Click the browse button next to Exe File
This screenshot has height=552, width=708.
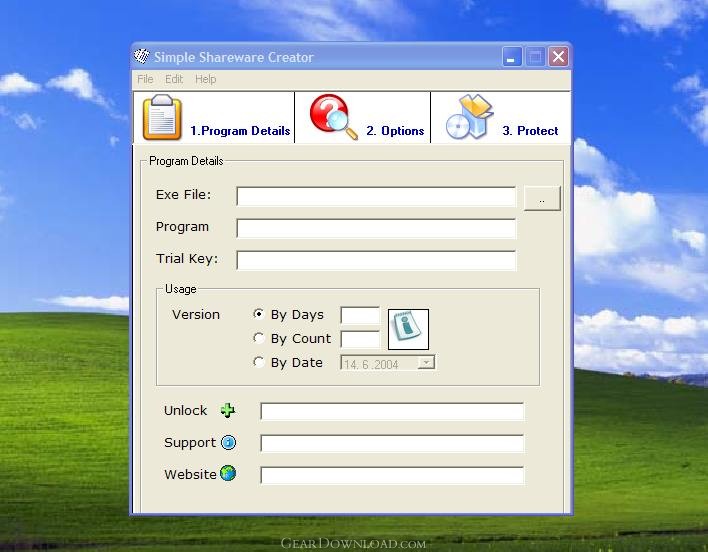click(x=542, y=198)
